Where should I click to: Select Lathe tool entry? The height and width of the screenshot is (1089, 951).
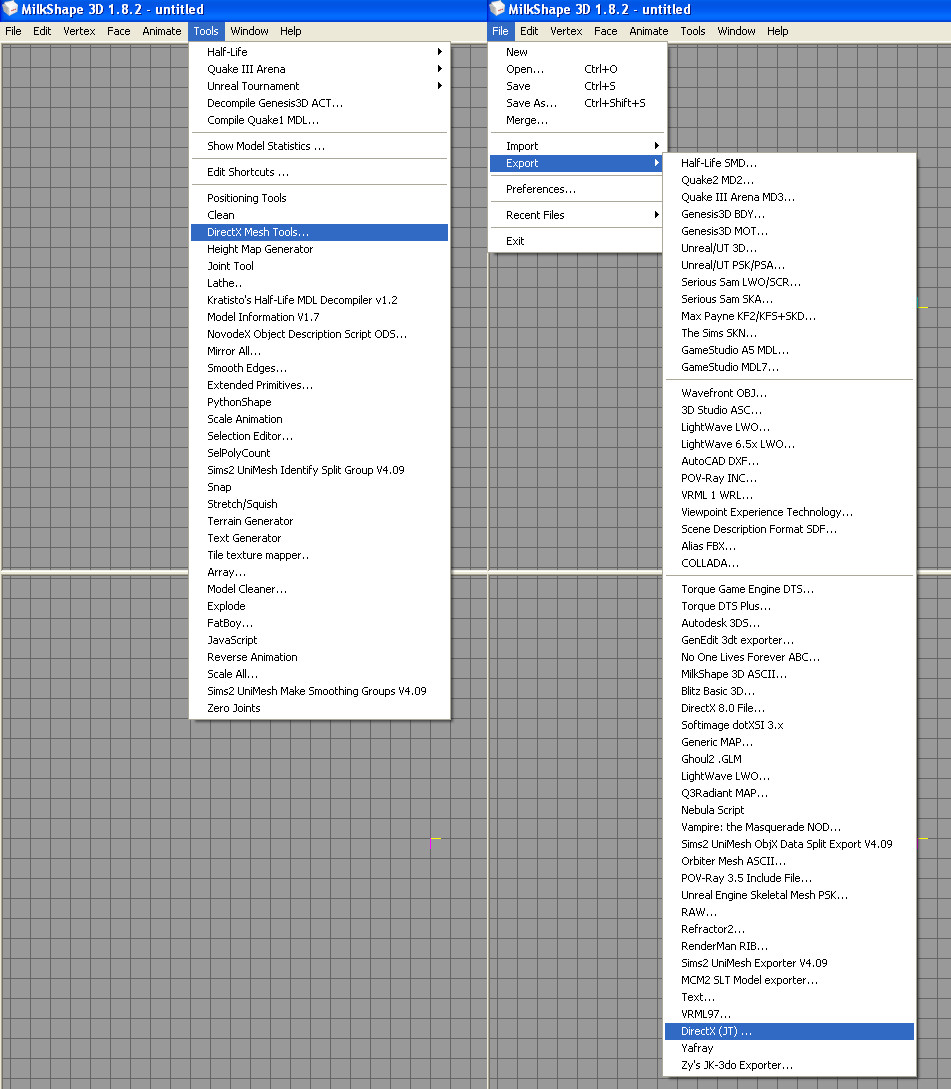click(319, 283)
